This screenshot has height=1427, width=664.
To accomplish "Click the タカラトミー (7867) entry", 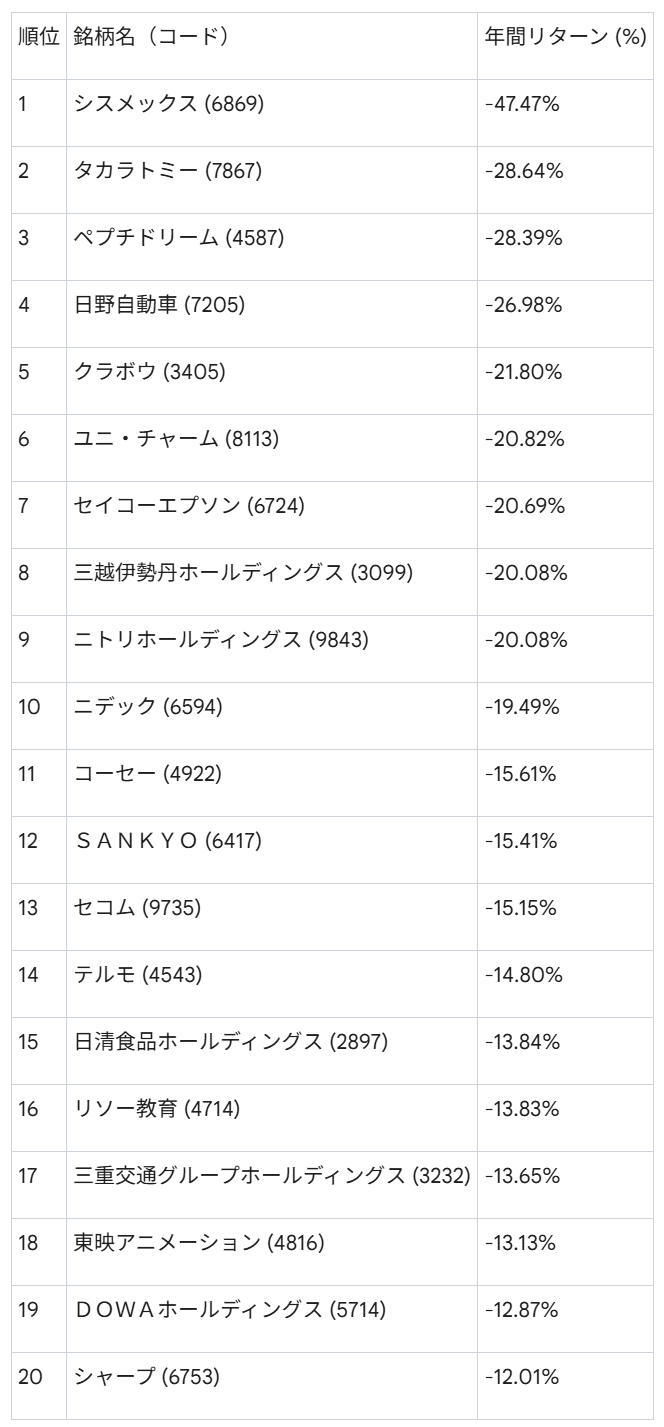I will tap(168, 170).
